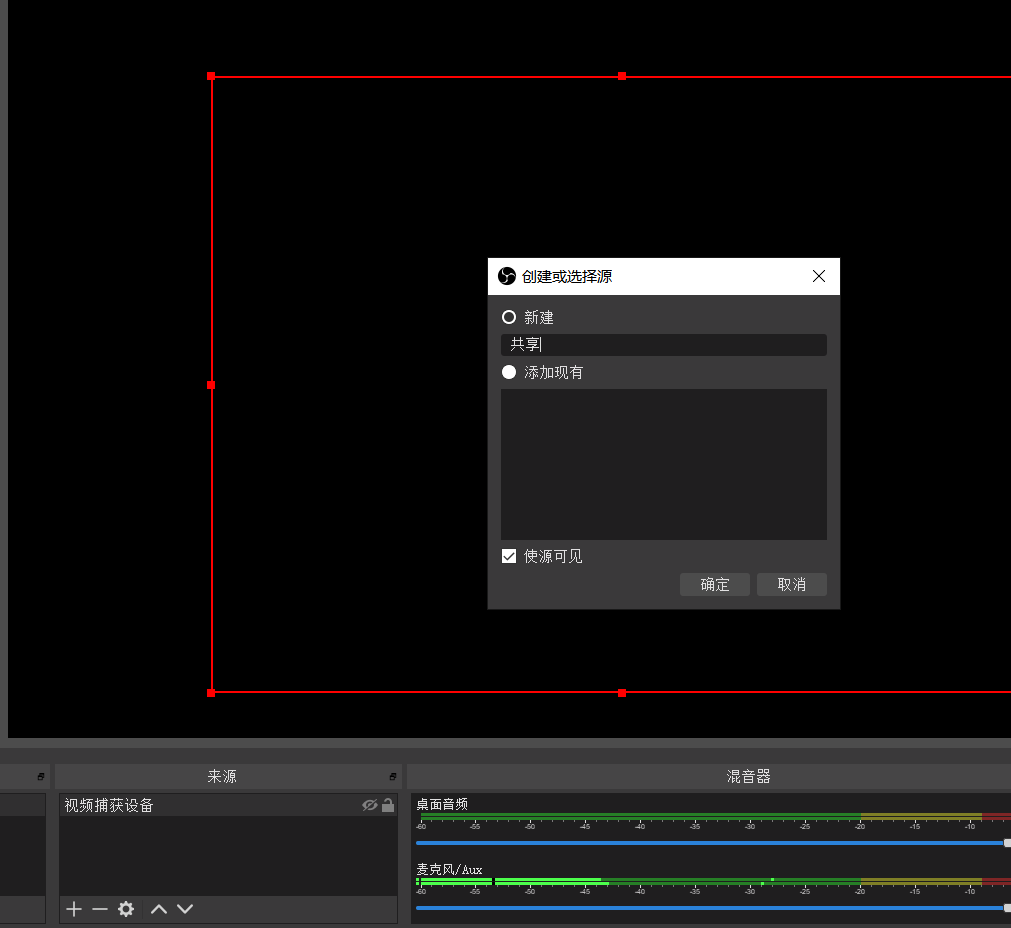The height and width of the screenshot is (928, 1011).
Task: Close the 创建或选择源 dialog
Action: [819, 276]
